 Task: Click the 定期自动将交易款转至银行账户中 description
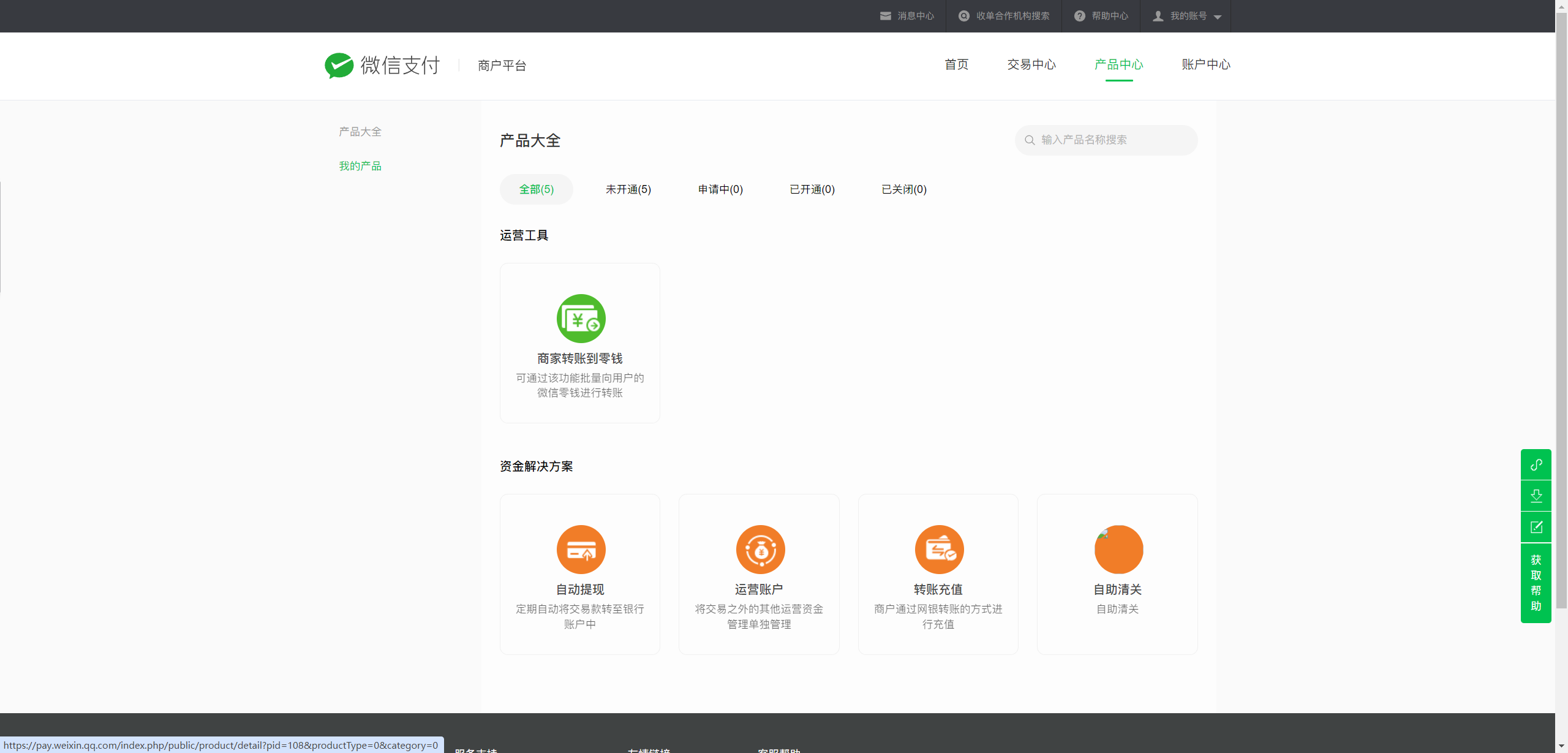point(580,616)
